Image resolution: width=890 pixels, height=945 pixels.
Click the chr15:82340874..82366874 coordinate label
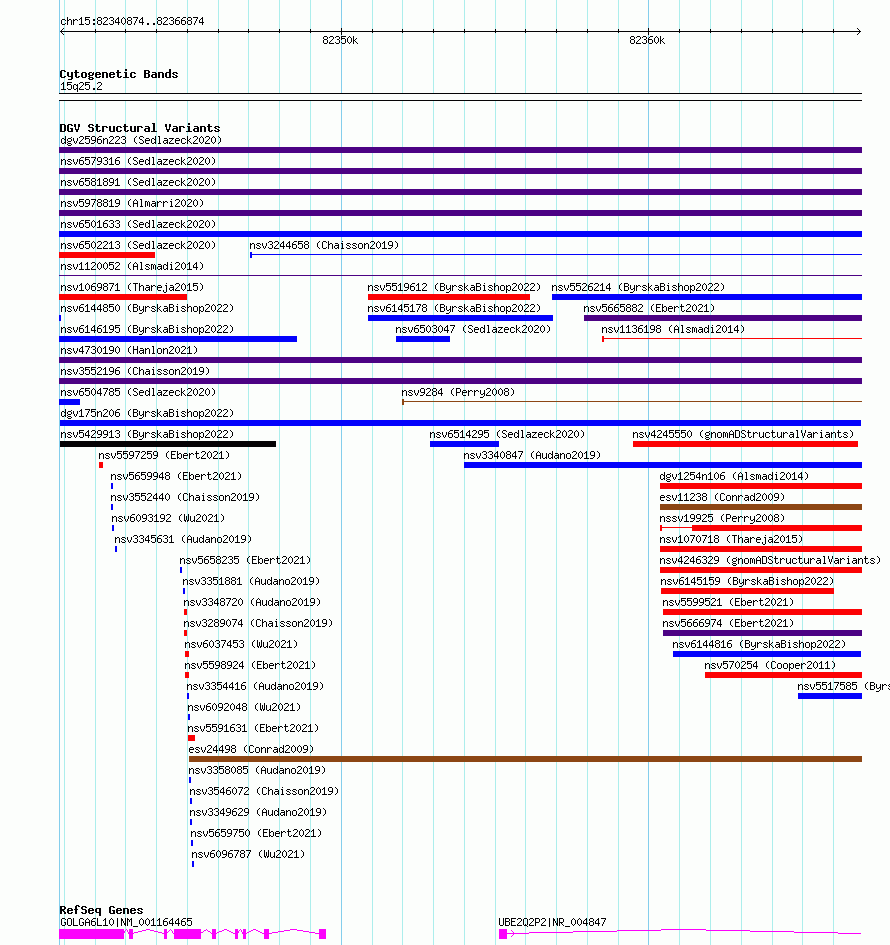point(132,22)
